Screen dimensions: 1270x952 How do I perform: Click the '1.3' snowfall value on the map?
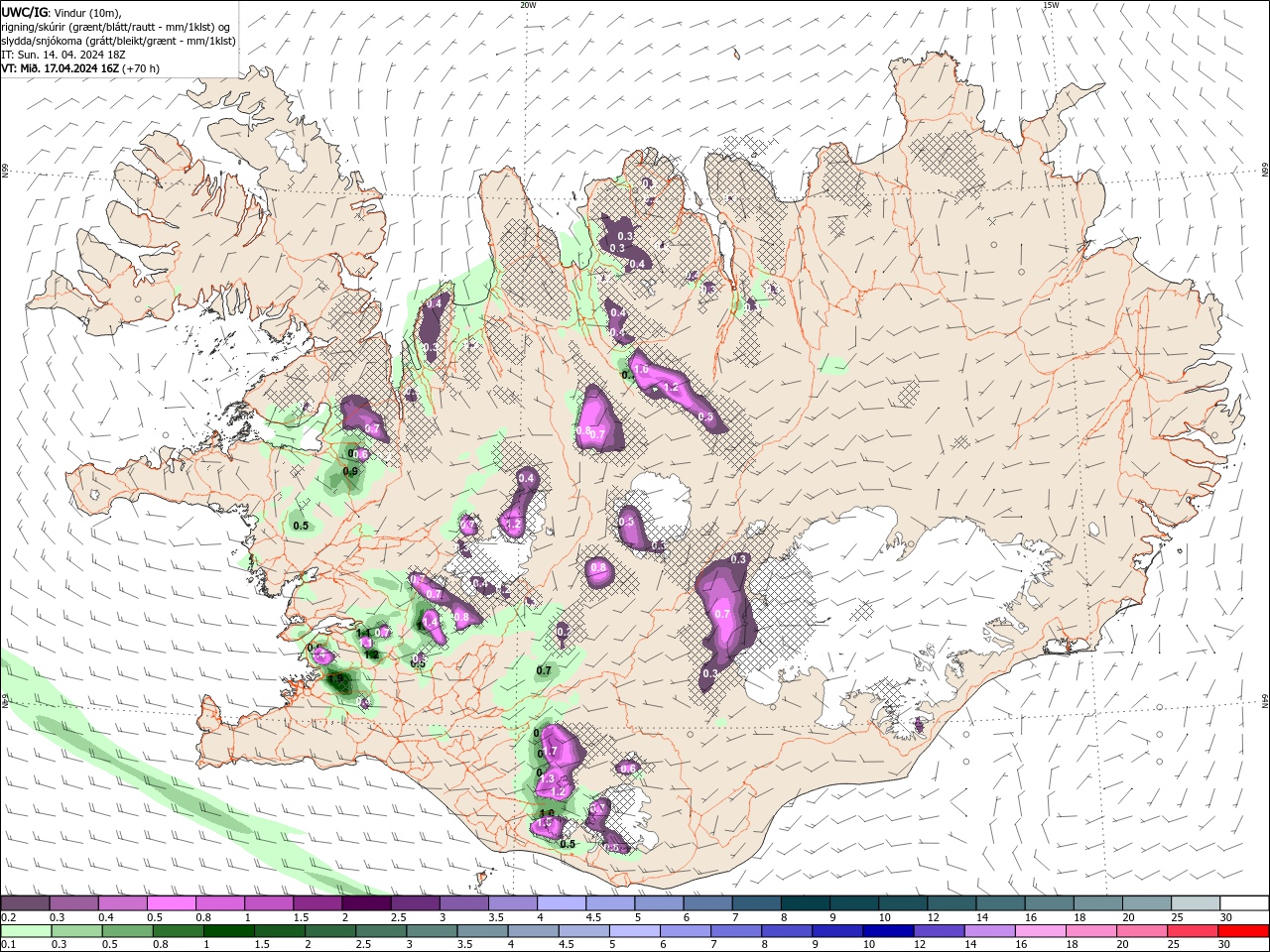click(547, 779)
